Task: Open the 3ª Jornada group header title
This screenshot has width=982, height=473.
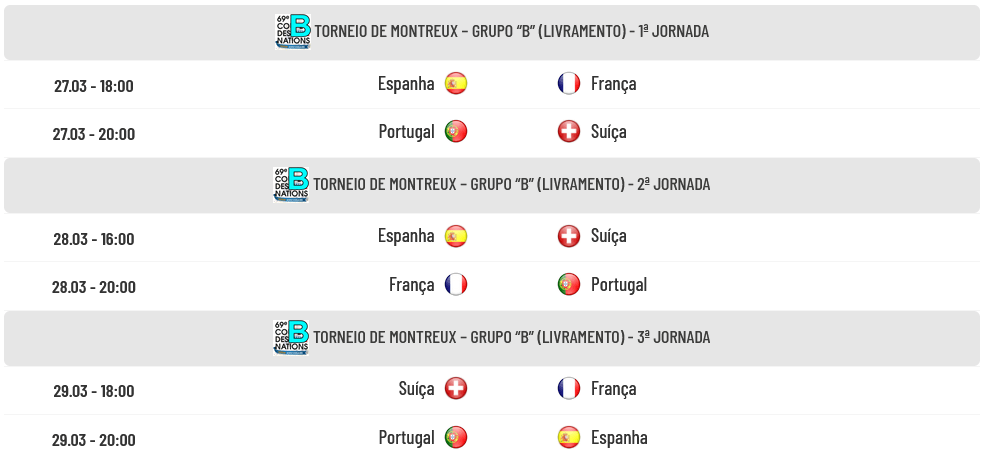Action: [512, 337]
